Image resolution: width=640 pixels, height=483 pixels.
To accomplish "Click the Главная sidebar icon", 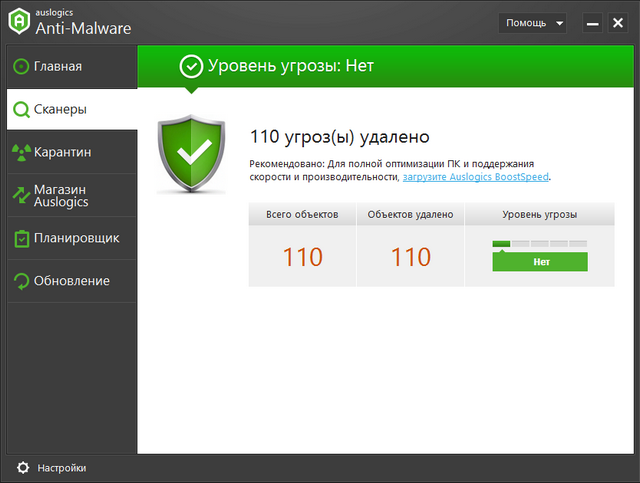I will (x=20, y=67).
